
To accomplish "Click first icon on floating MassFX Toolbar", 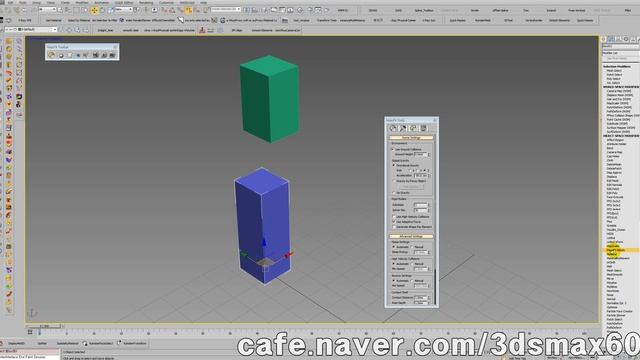I will [x=52, y=55].
